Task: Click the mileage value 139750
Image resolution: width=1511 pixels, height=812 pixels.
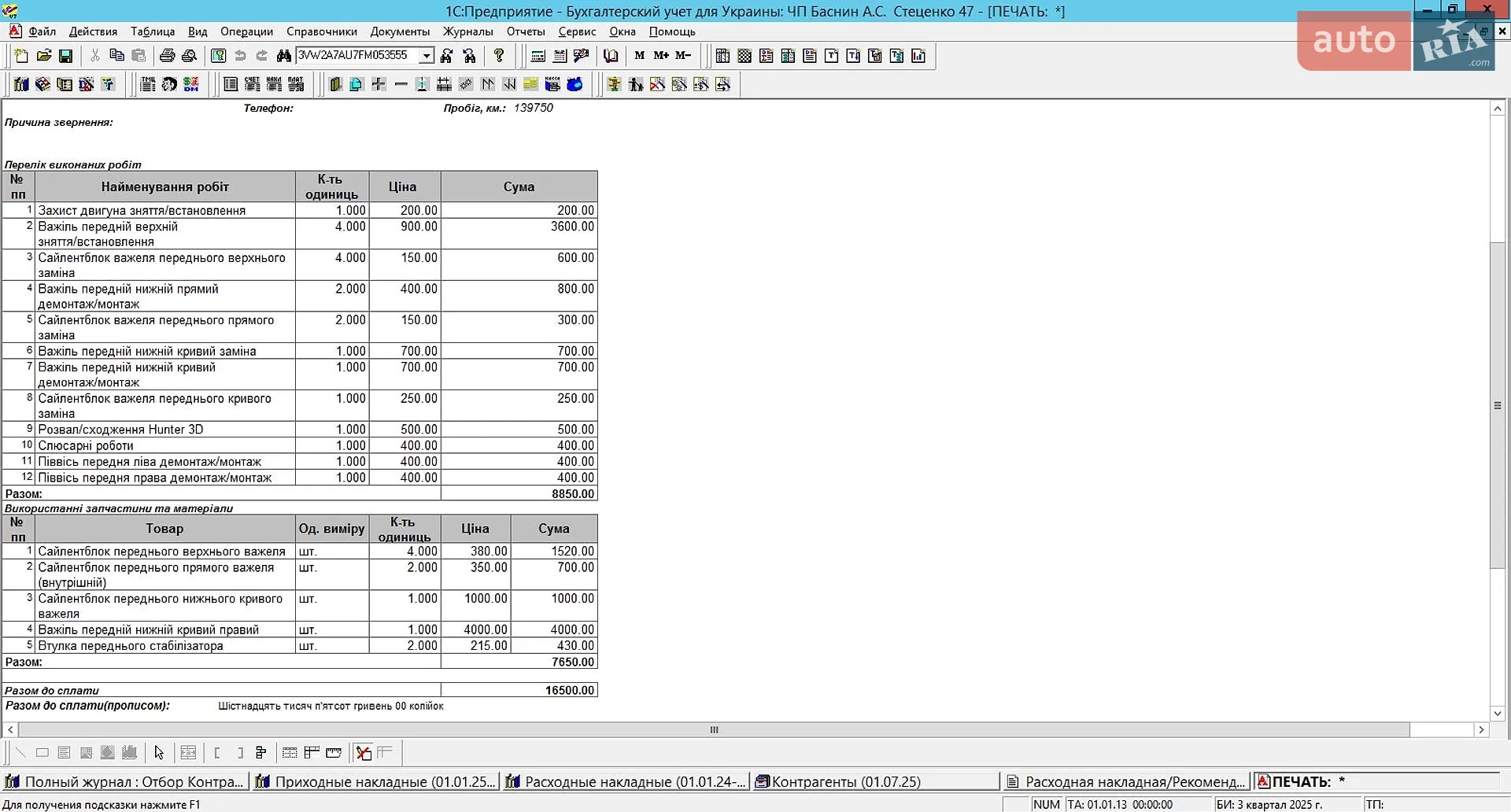Action: (534, 108)
